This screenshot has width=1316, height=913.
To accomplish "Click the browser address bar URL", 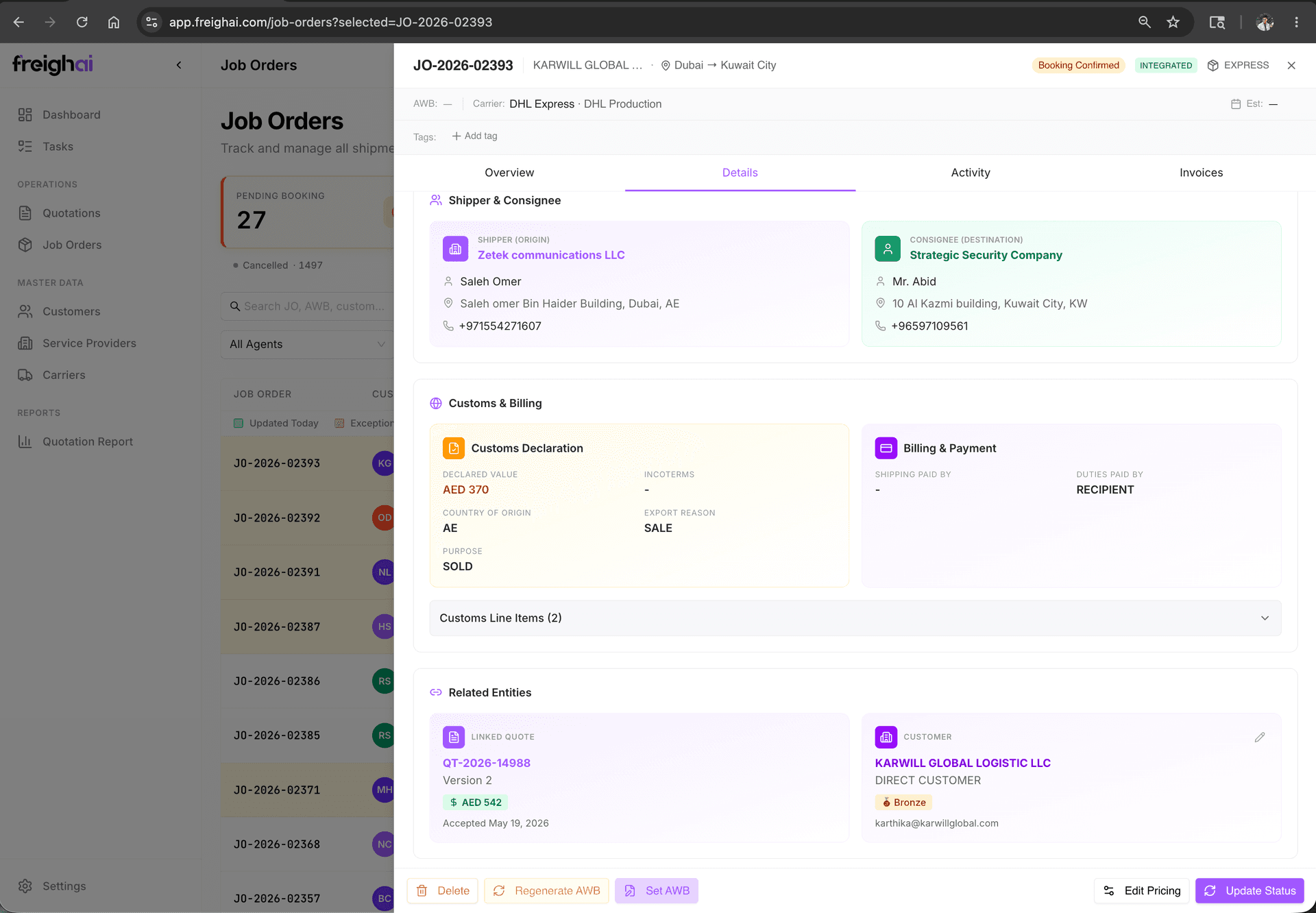I will click(x=330, y=22).
